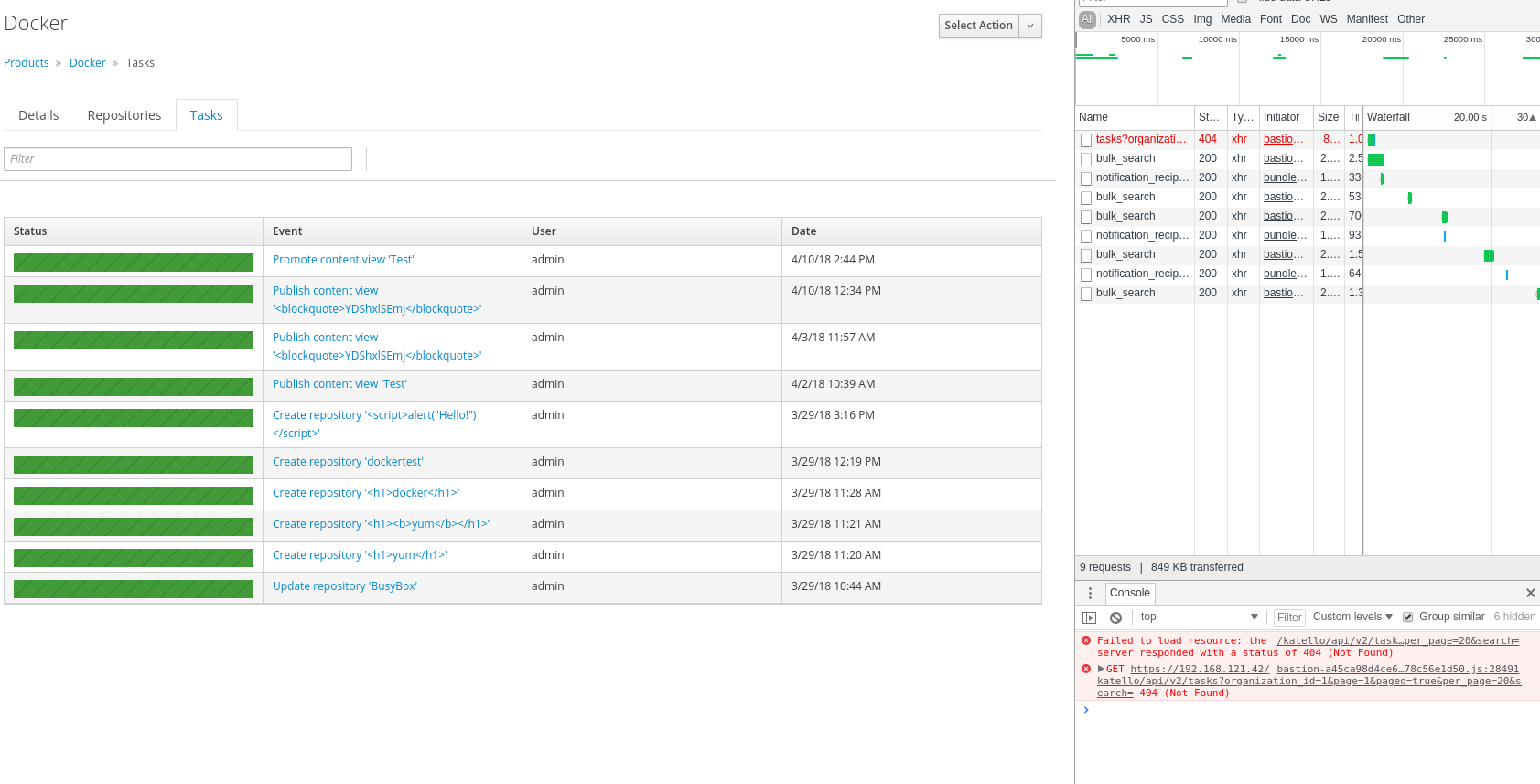Open Create repository '<h1>yum</h1>' task
1540x784 pixels.
click(360, 555)
